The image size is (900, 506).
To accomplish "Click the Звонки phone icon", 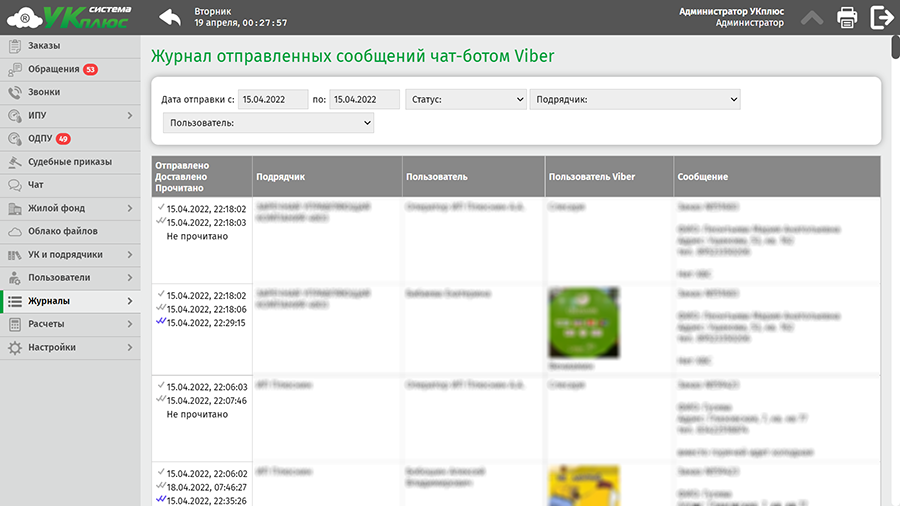I will tap(15, 92).
